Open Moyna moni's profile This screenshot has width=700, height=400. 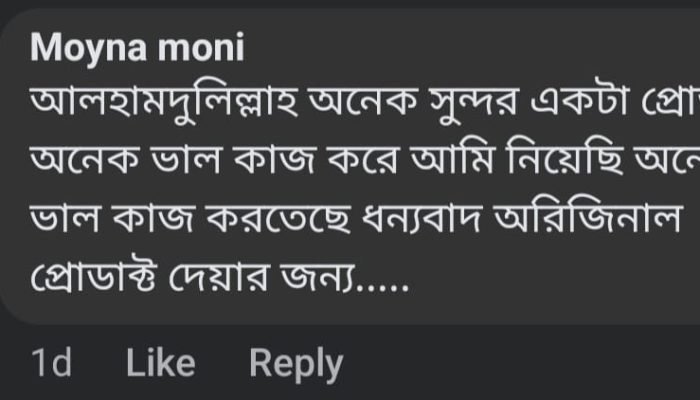pos(137,48)
